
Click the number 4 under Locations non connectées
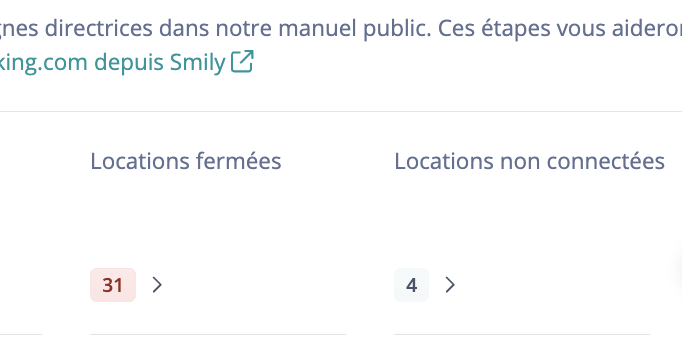(x=411, y=285)
